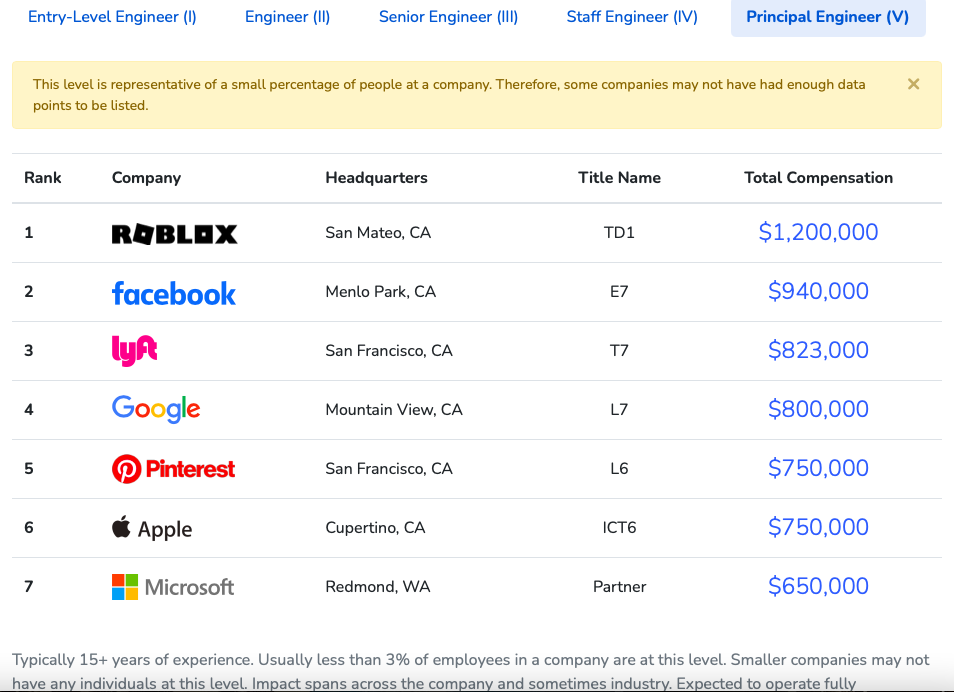Viewport: 954px width, 692px height.
Task: Click the Apple logo
Action: 152,528
